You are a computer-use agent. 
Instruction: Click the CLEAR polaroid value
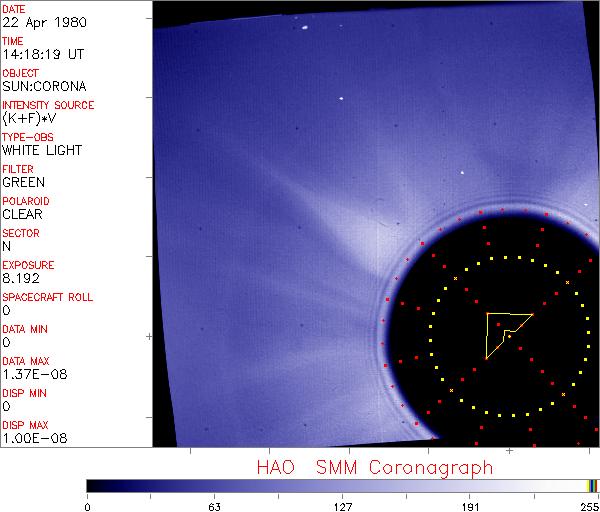click(22, 214)
